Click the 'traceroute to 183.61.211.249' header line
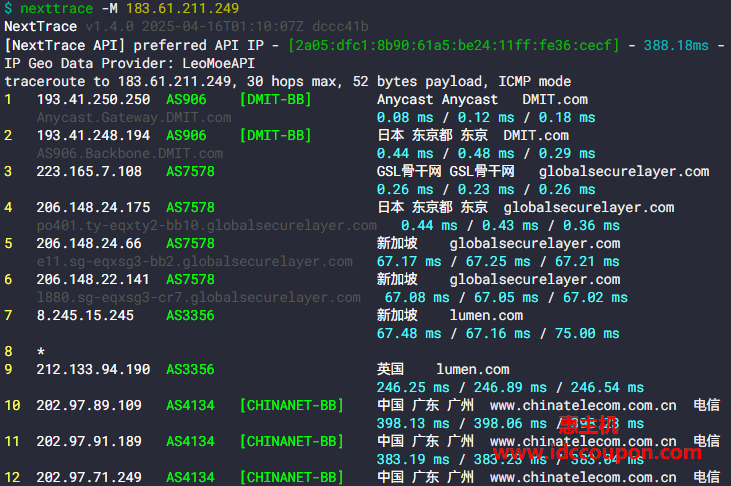731x486 pixels. 287,82
